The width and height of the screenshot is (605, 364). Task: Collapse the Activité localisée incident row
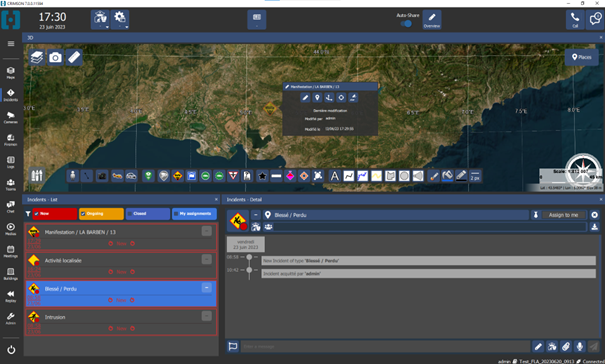(x=207, y=259)
